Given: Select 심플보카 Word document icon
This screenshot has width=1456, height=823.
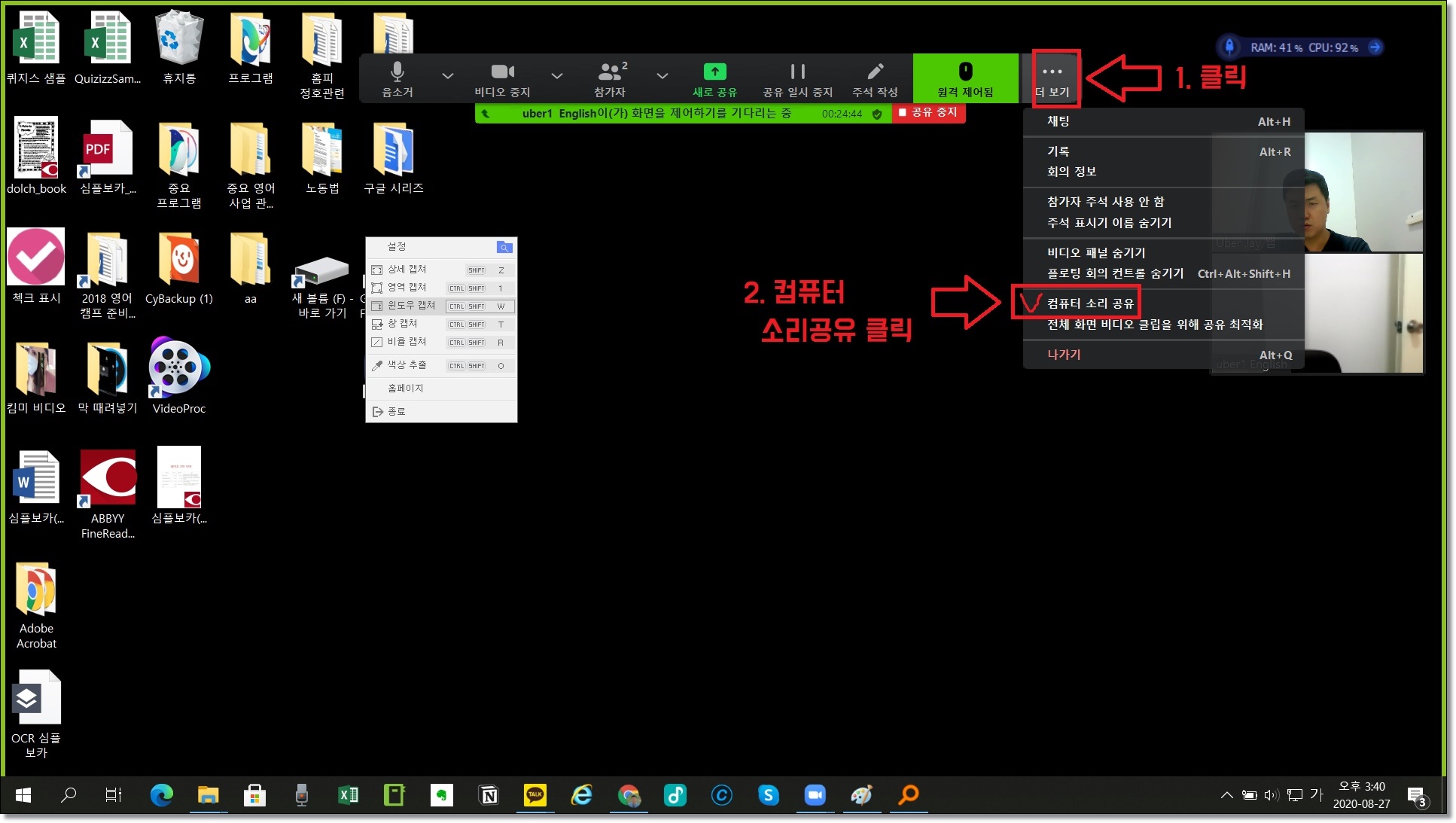Looking at the screenshot, I should point(36,486).
